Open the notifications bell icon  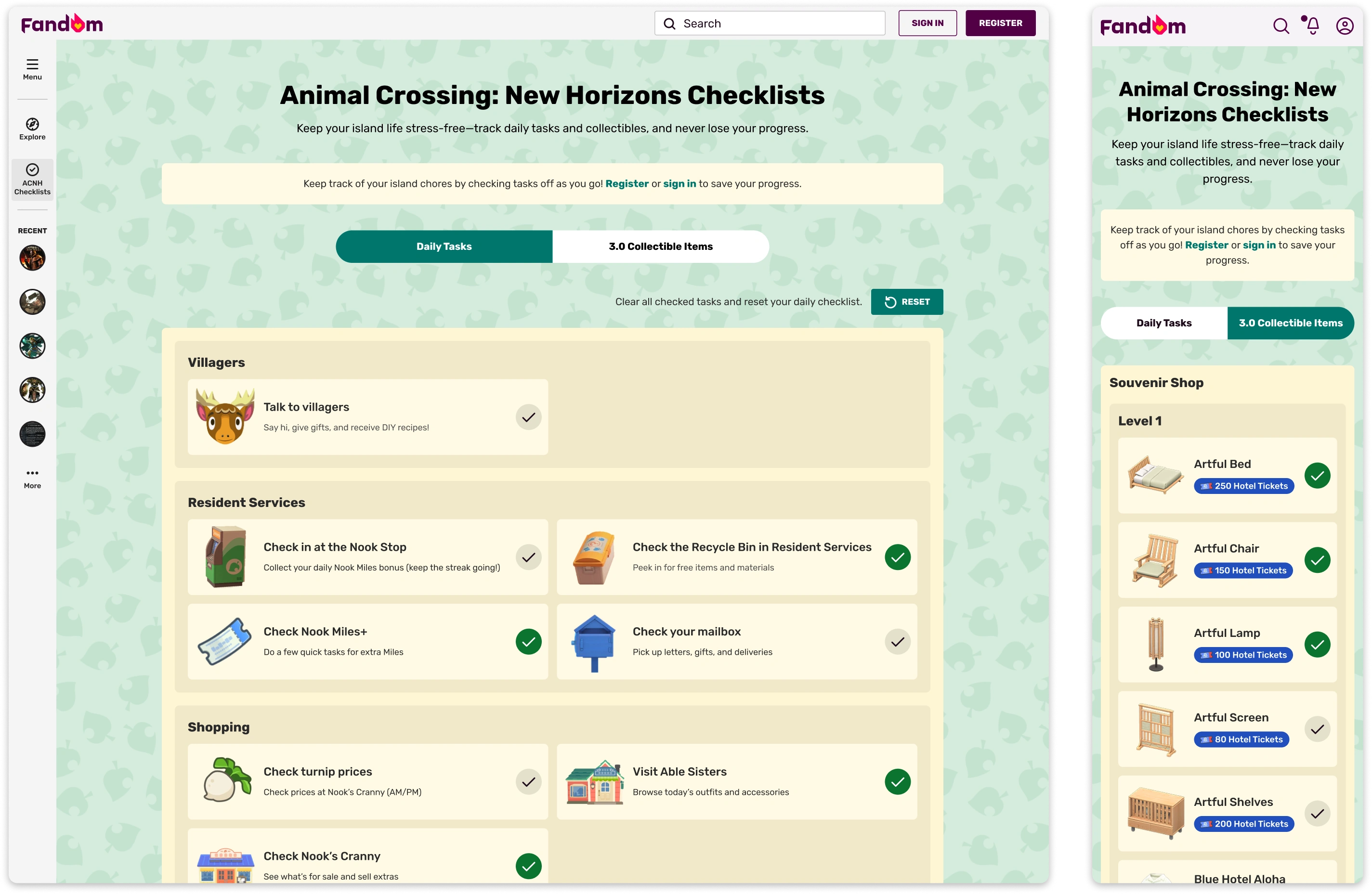1313,26
